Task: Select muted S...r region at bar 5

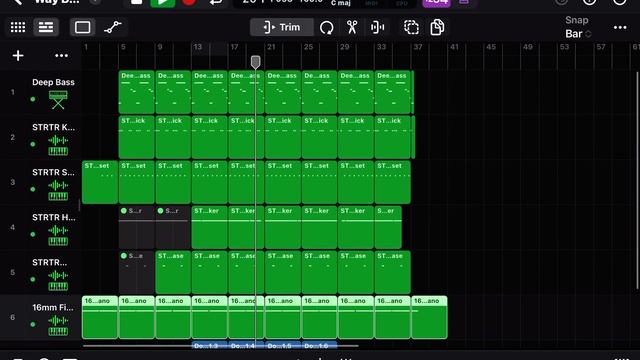Action: (136, 227)
